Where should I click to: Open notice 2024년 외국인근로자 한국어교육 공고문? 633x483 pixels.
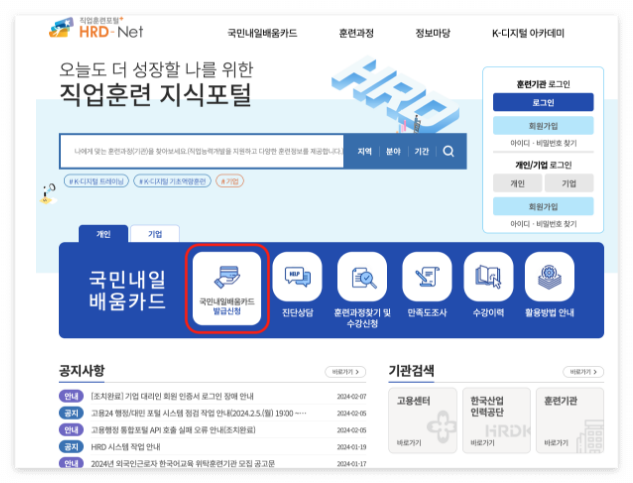[183, 464]
